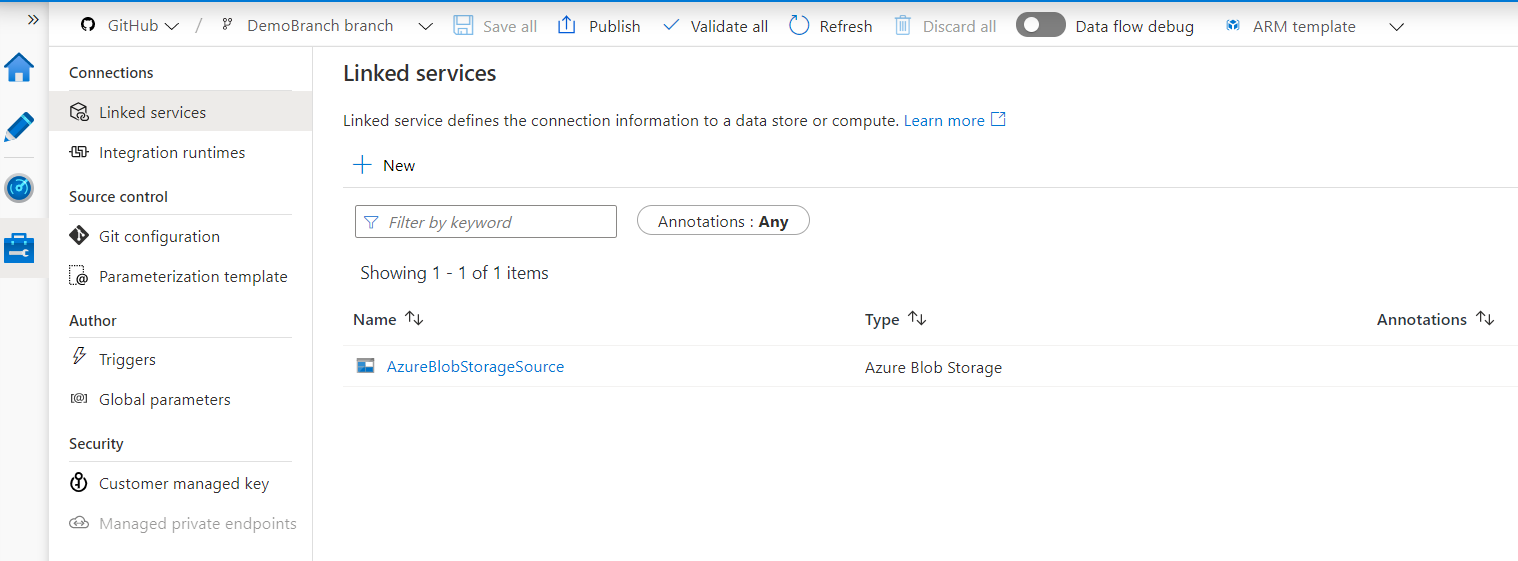Select Integration runtimes menu item
1518x561 pixels.
point(171,153)
